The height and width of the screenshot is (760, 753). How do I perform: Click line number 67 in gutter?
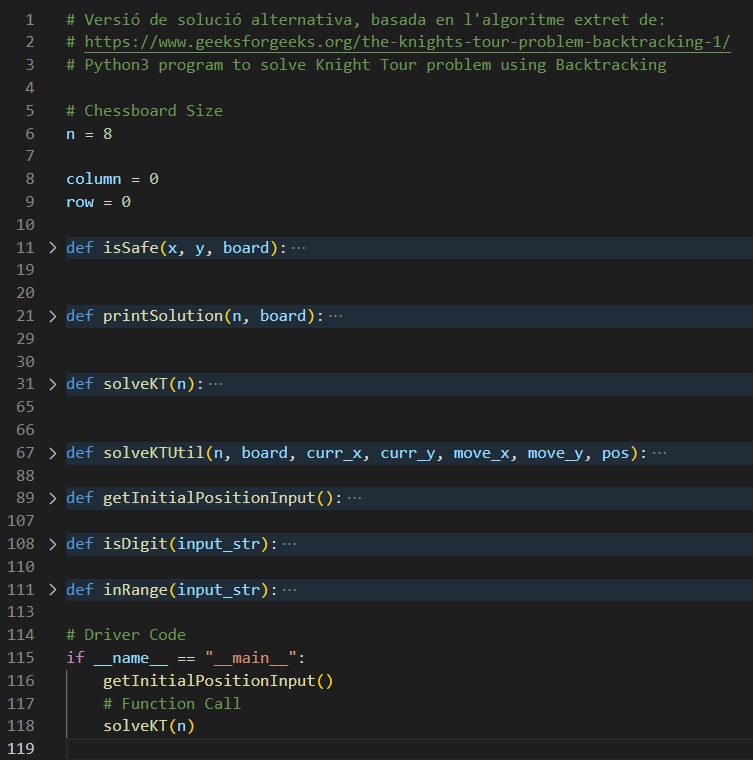[x=25, y=453]
